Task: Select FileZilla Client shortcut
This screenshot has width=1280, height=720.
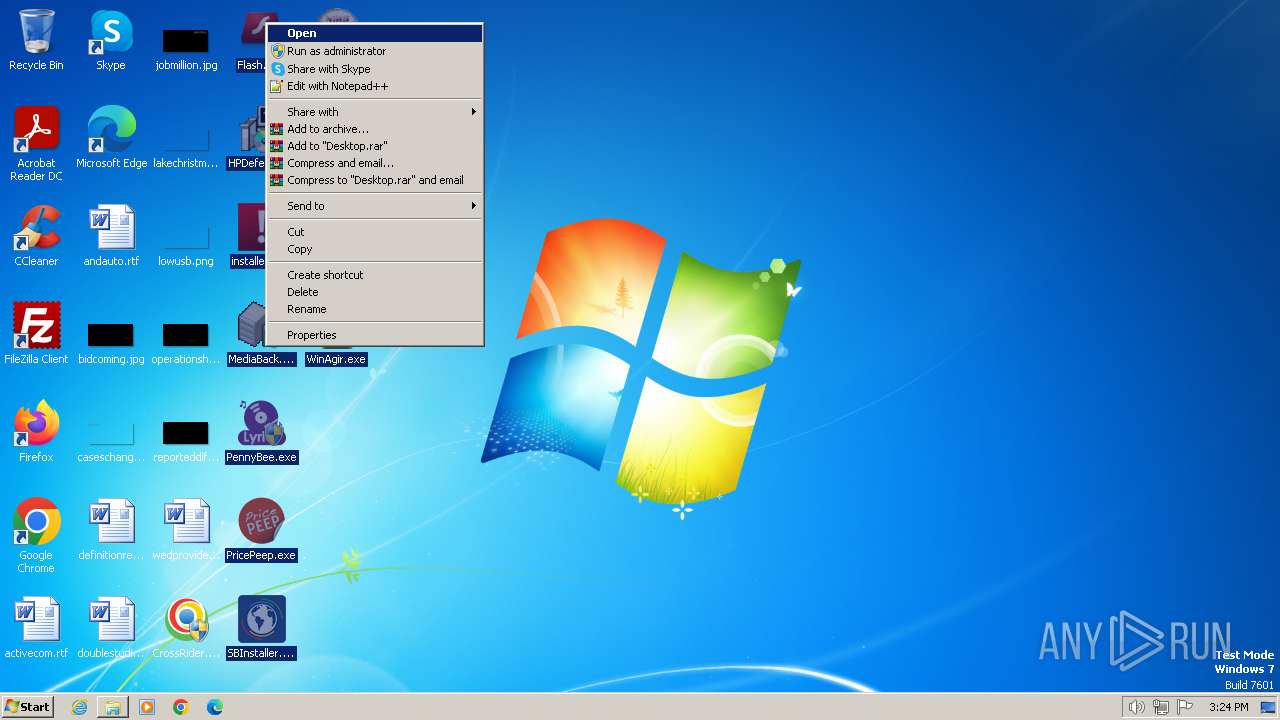Action: (x=36, y=334)
